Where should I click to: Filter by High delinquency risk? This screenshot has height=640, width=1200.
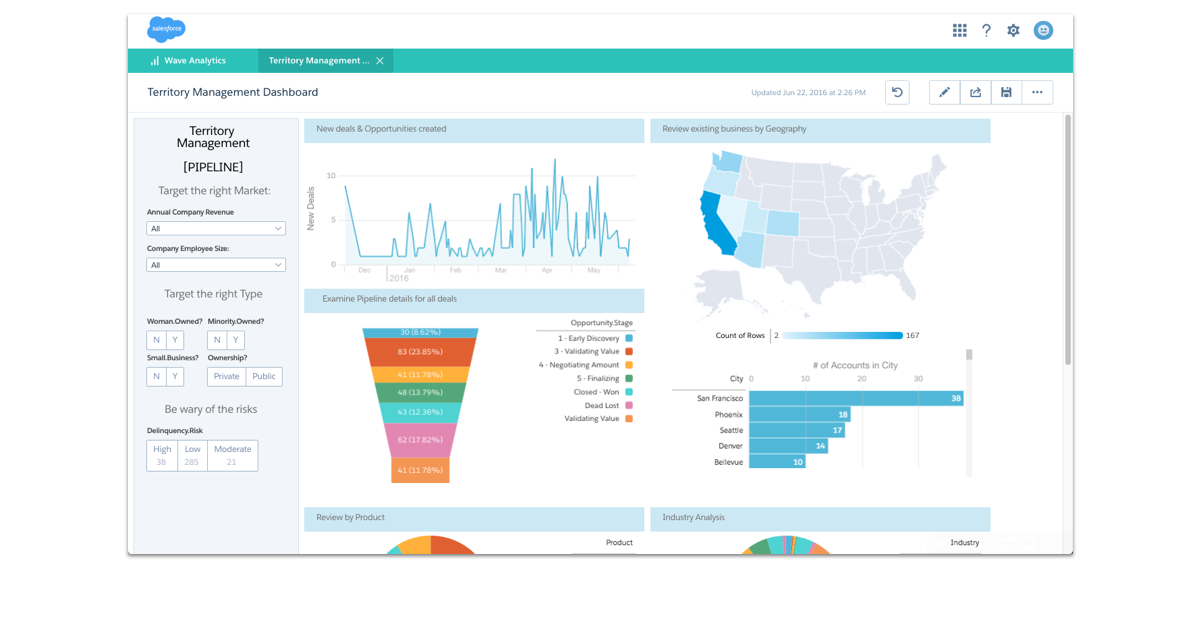click(x=162, y=455)
